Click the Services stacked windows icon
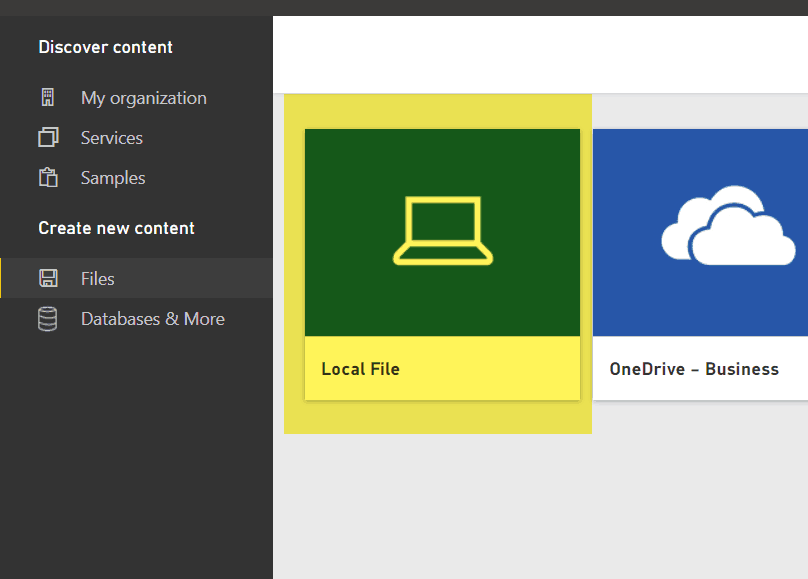The image size is (808, 579). click(x=47, y=138)
